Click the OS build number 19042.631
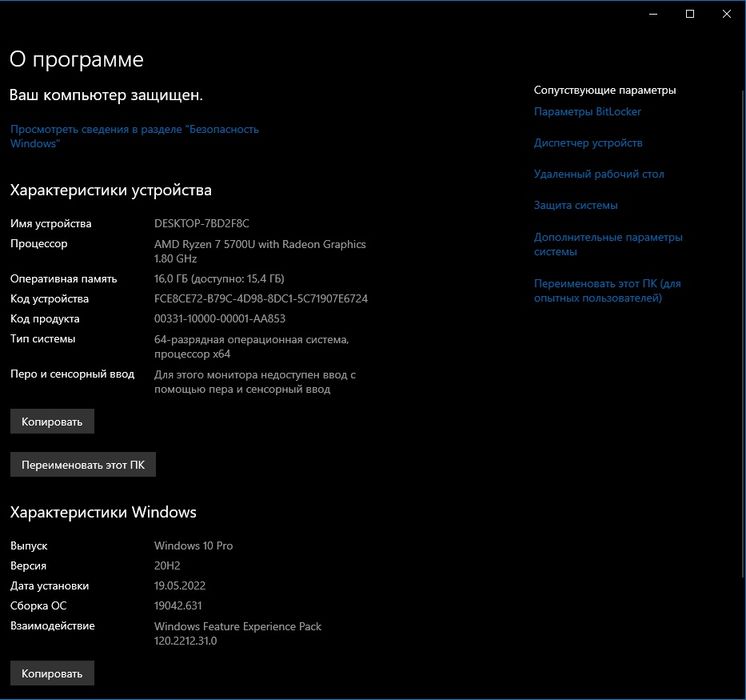Screen dimensions: 746x700 click(x=180, y=606)
